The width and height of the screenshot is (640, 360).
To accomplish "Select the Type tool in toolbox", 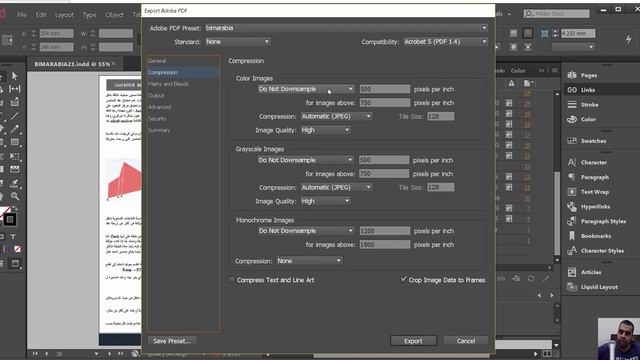I will 13,237.
